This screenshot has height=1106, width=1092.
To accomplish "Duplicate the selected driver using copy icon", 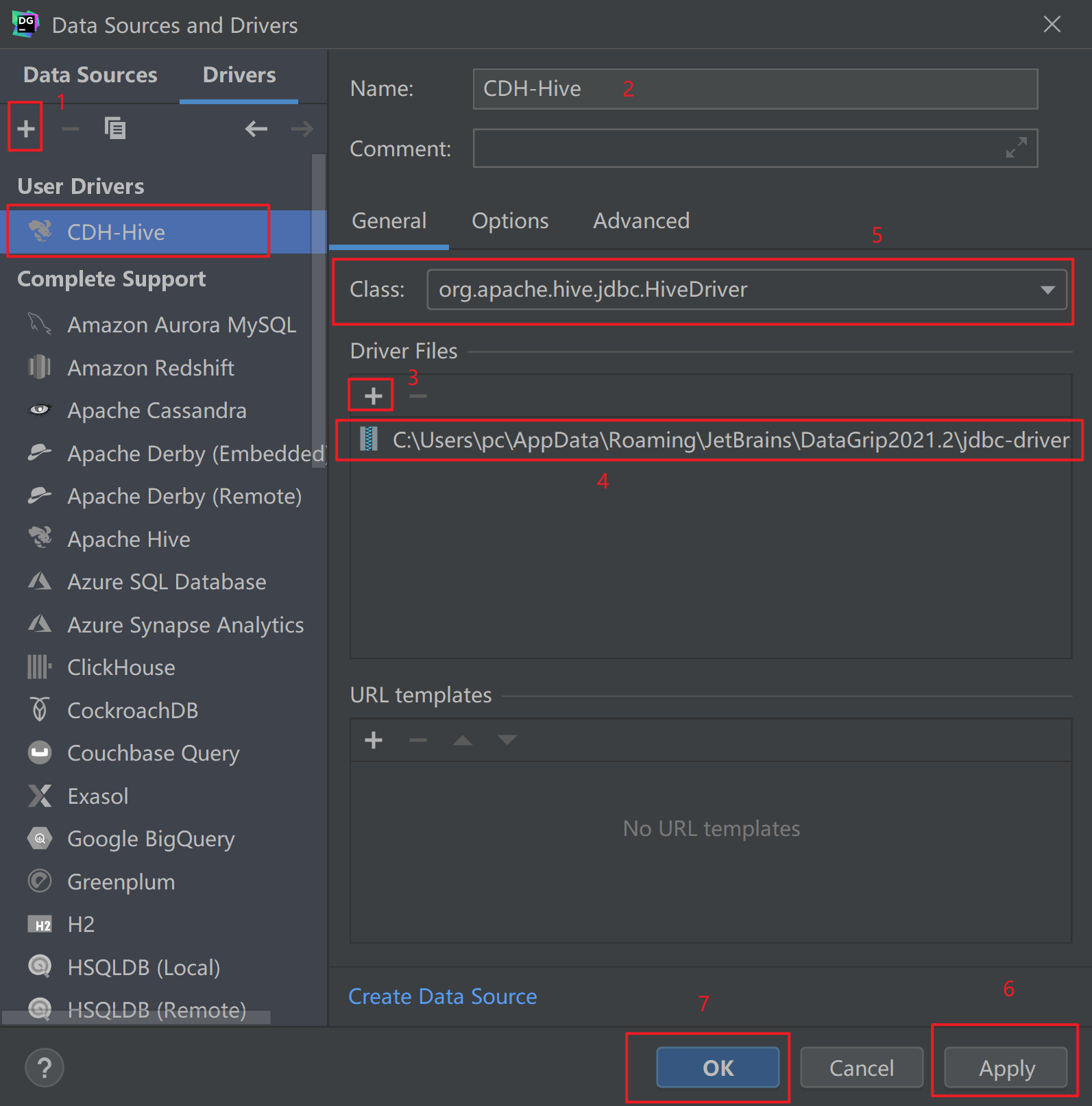I will [115, 128].
